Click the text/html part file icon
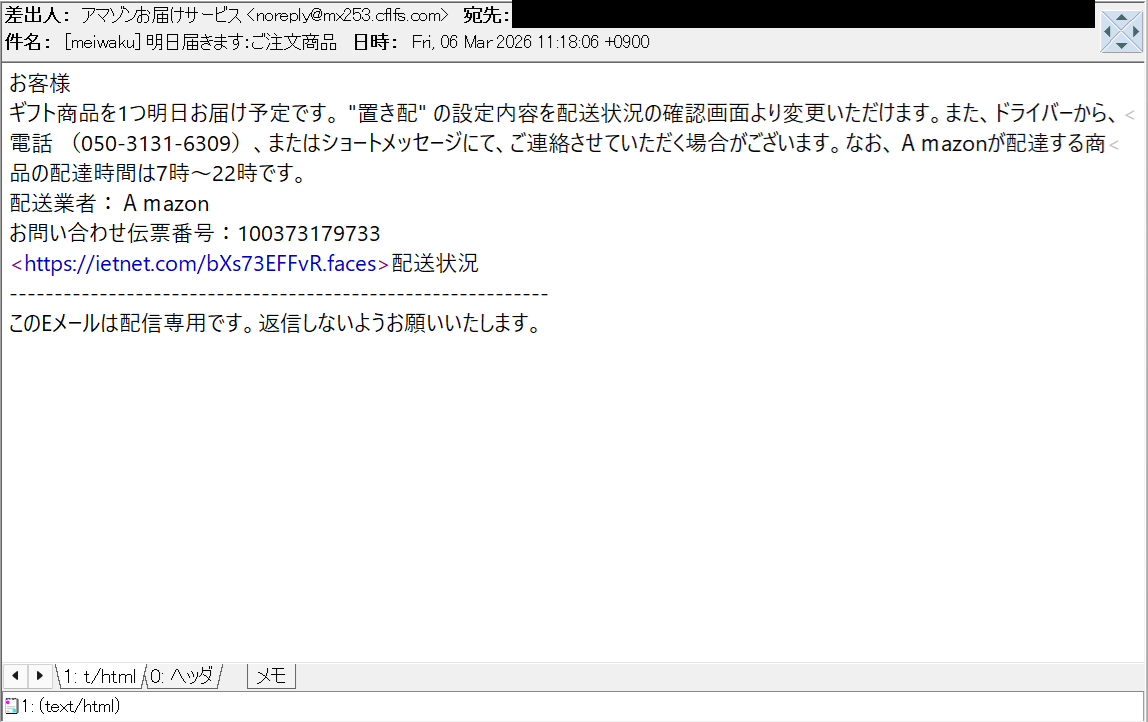The width and height of the screenshot is (1148, 722). point(12,706)
